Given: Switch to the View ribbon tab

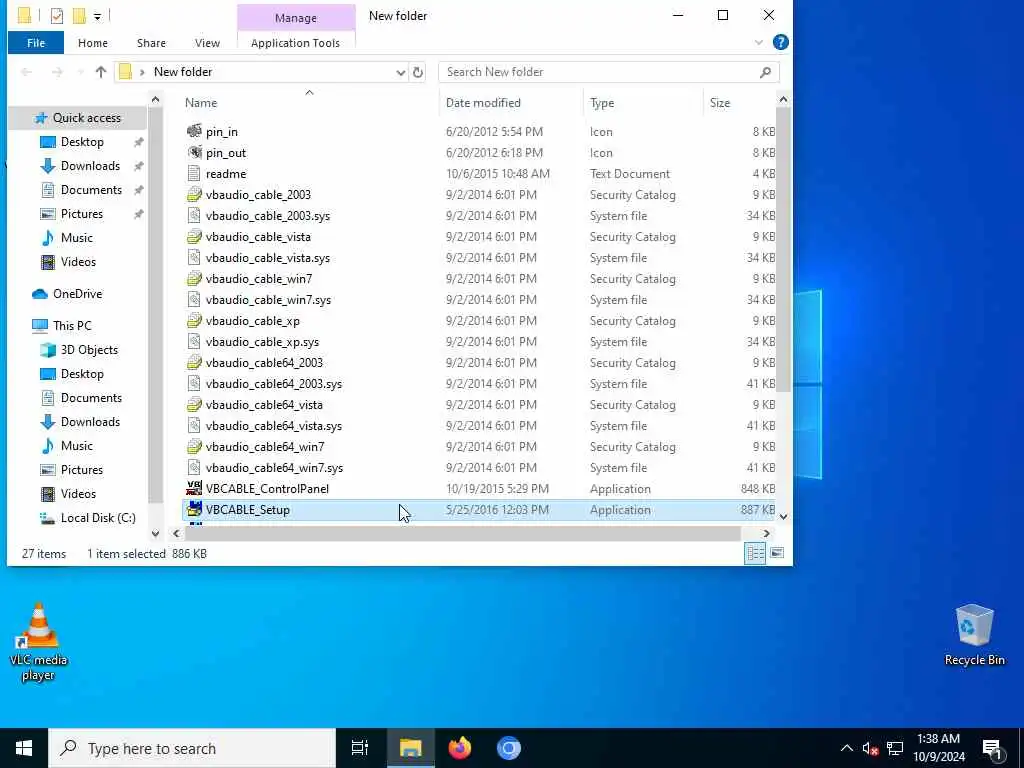Looking at the screenshot, I should [x=207, y=43].
